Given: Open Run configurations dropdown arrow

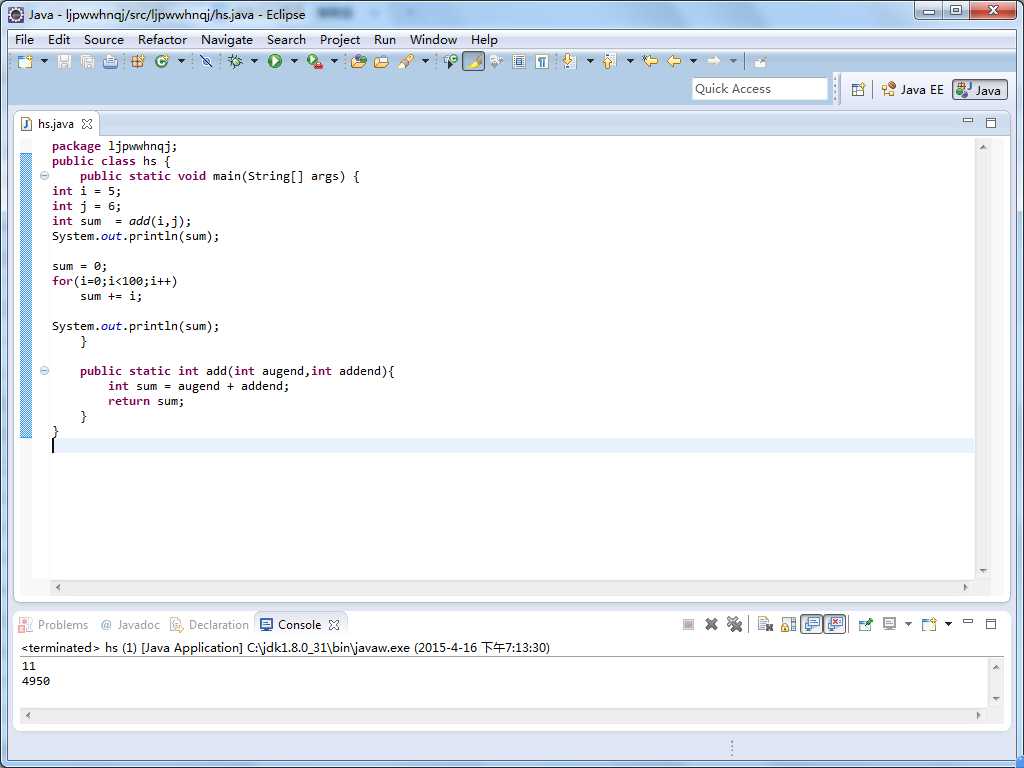Looking at the screenshot, I should (x=294, y=61).
